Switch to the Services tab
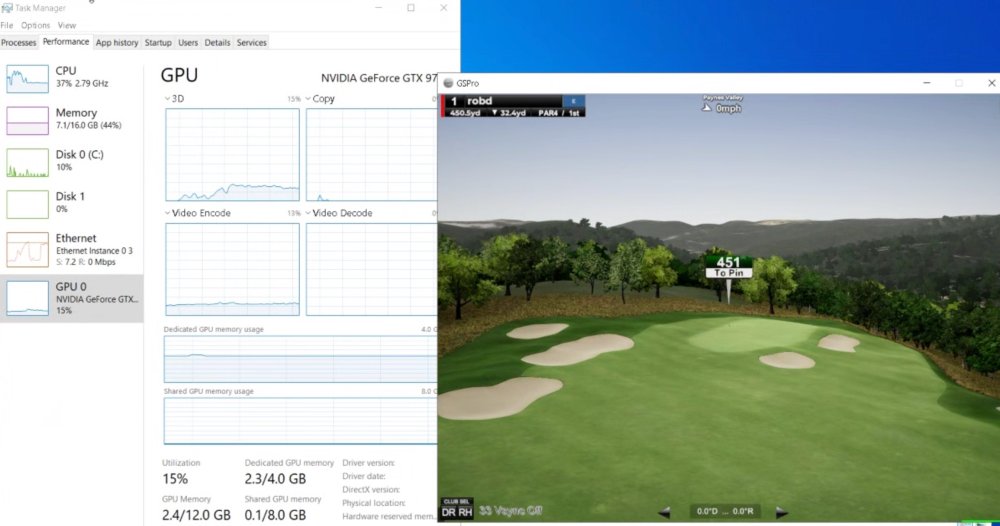 point(251,43)
